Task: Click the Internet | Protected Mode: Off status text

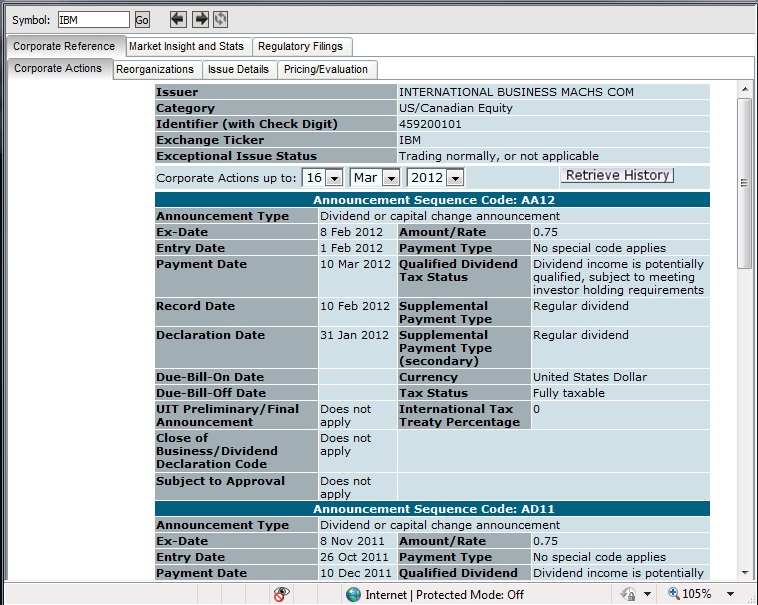Action: tap(444, 594)
